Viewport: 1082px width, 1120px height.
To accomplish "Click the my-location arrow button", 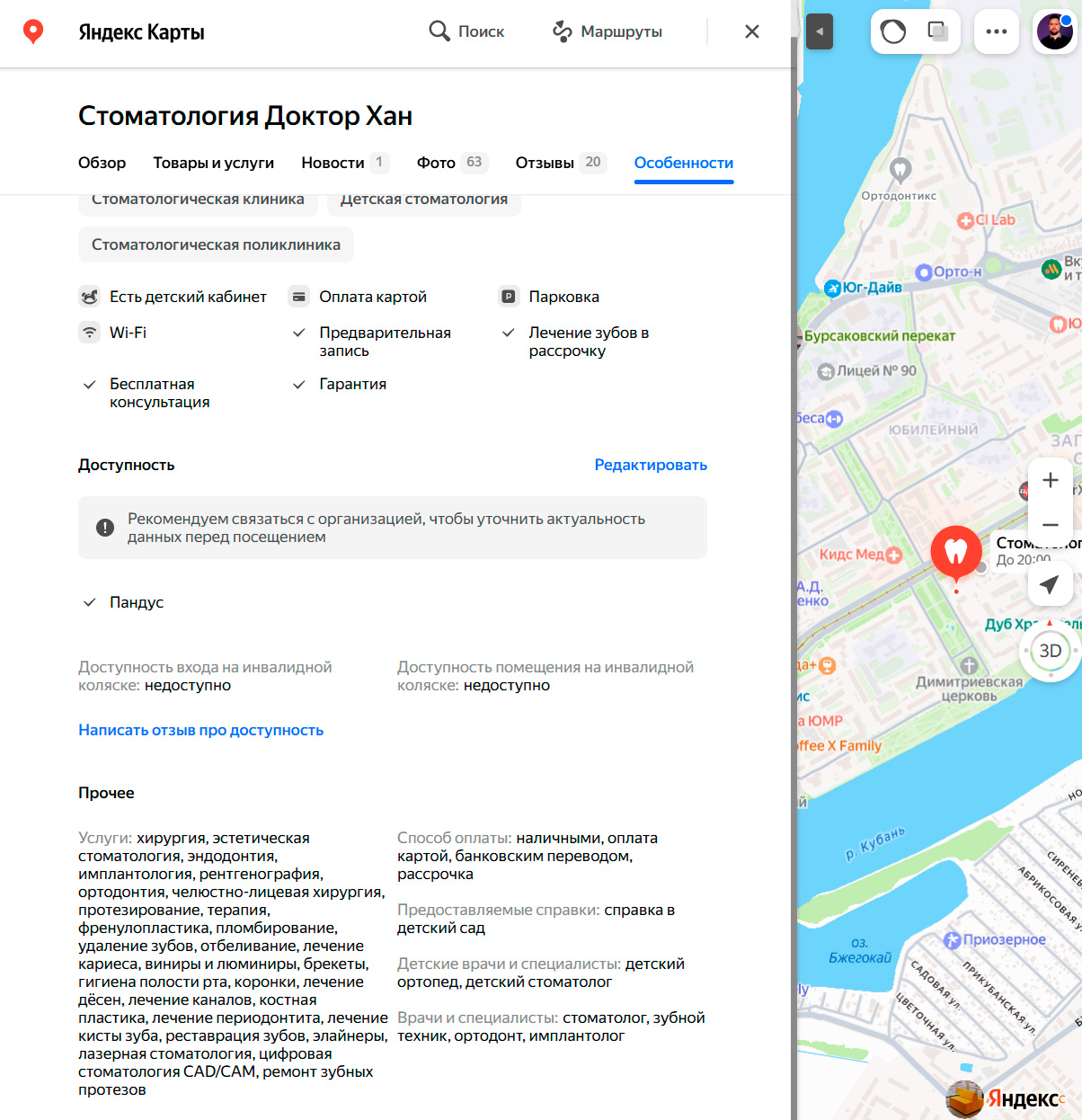I will coord(1050,584).
